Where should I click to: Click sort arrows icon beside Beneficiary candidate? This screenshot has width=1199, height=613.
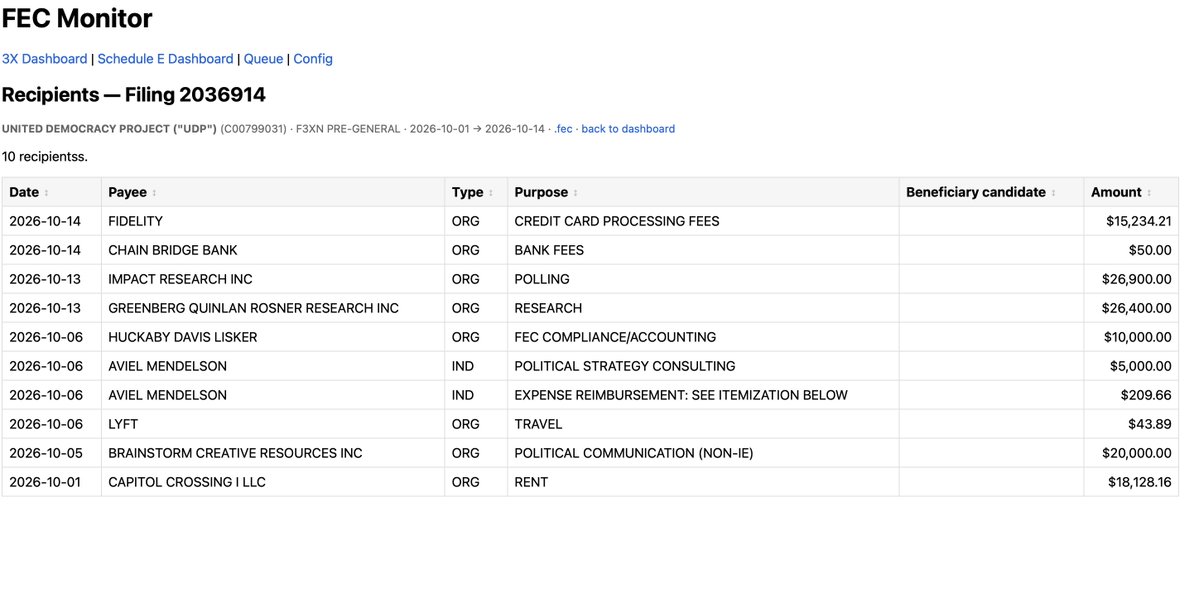[1054, 193]
